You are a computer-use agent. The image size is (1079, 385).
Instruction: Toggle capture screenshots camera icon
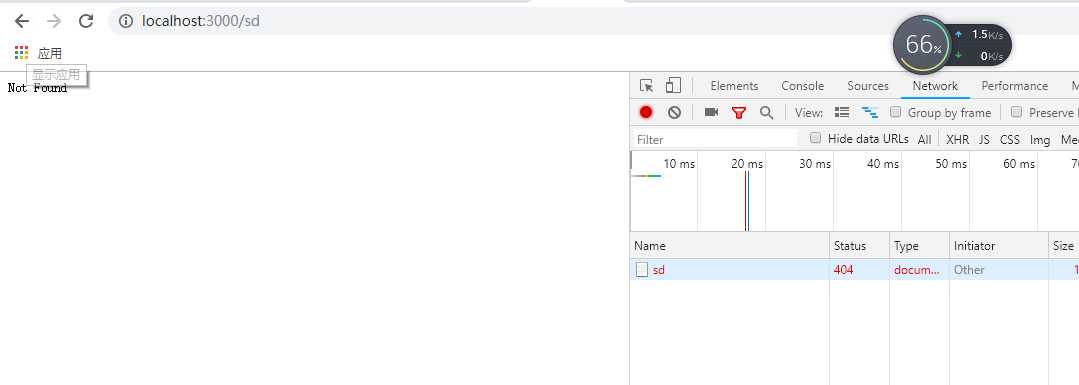point(712,112)
